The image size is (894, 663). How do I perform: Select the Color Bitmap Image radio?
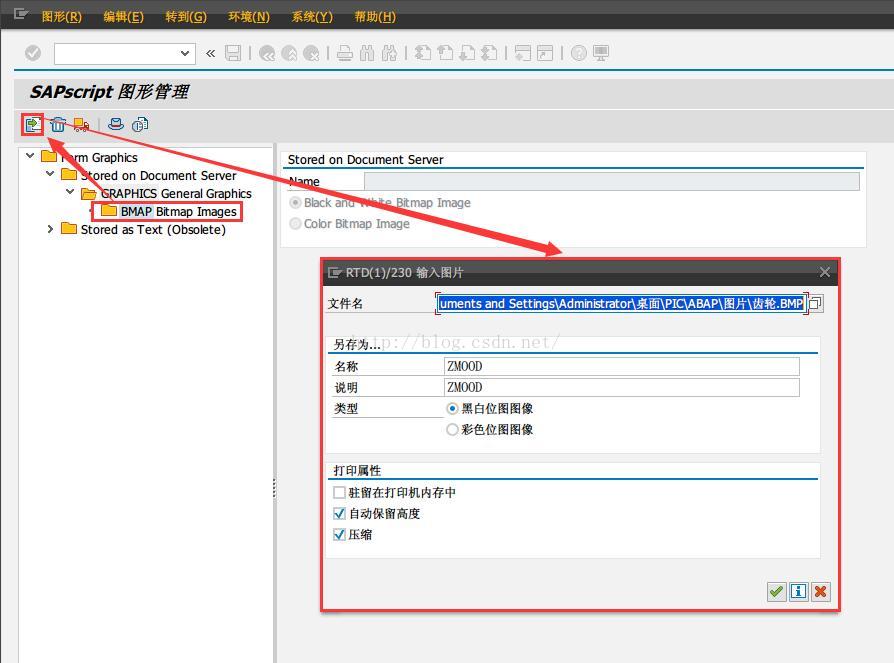pos(295,223)
